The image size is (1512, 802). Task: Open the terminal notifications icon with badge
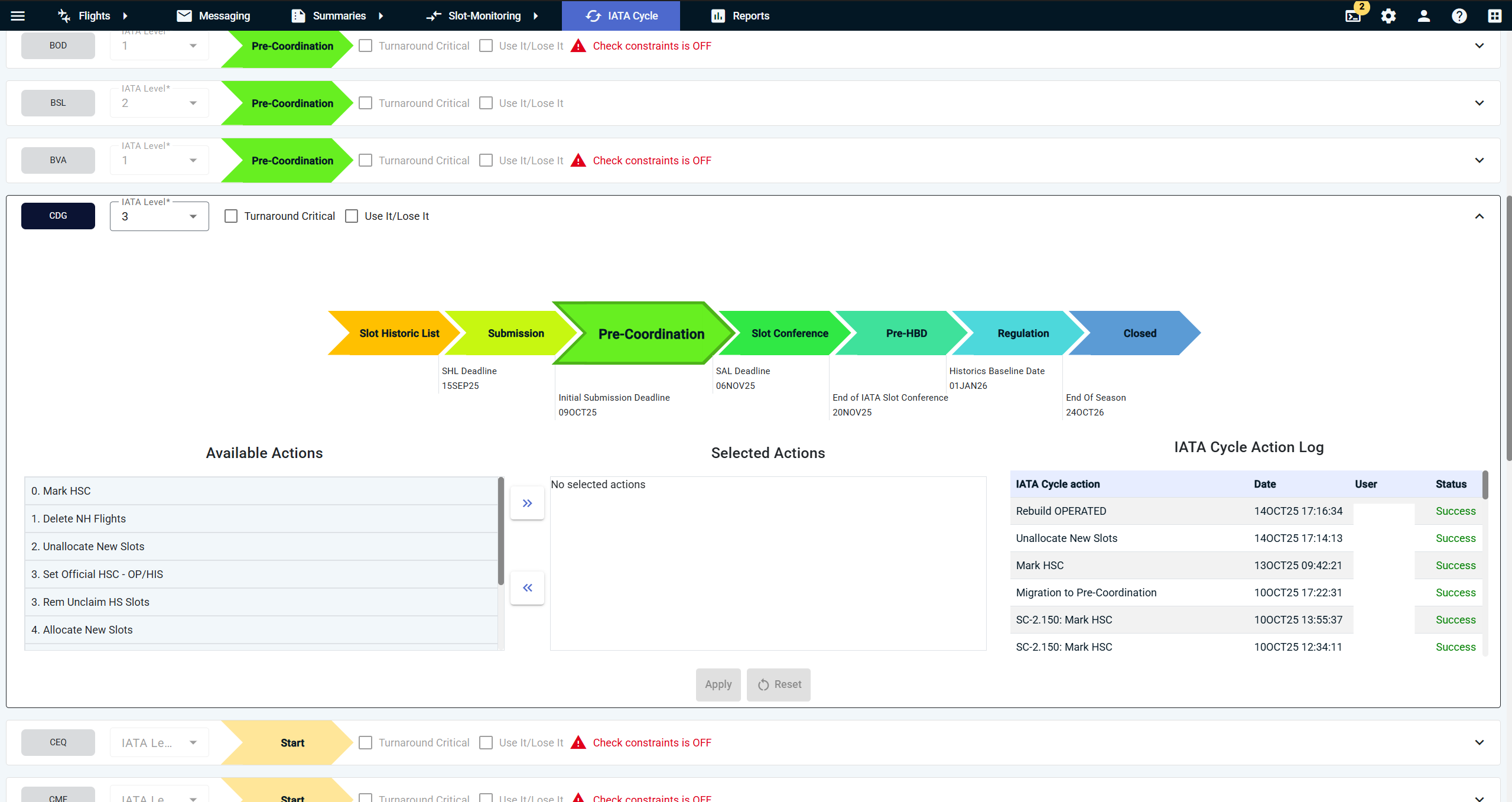tap(1353, 16)
